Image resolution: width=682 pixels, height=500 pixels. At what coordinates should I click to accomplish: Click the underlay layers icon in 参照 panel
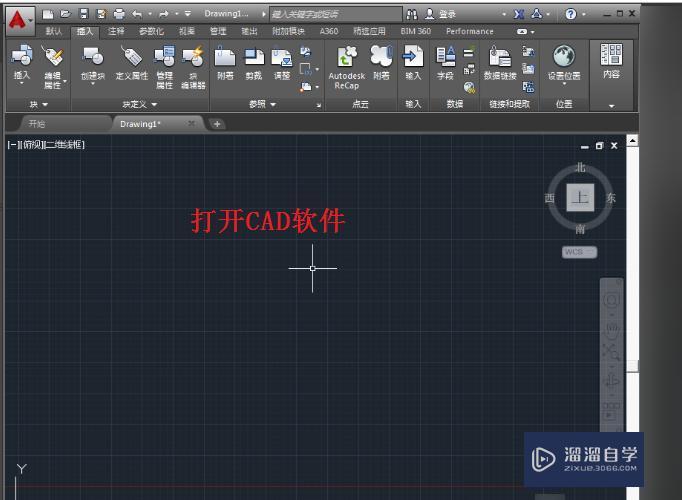306,52
